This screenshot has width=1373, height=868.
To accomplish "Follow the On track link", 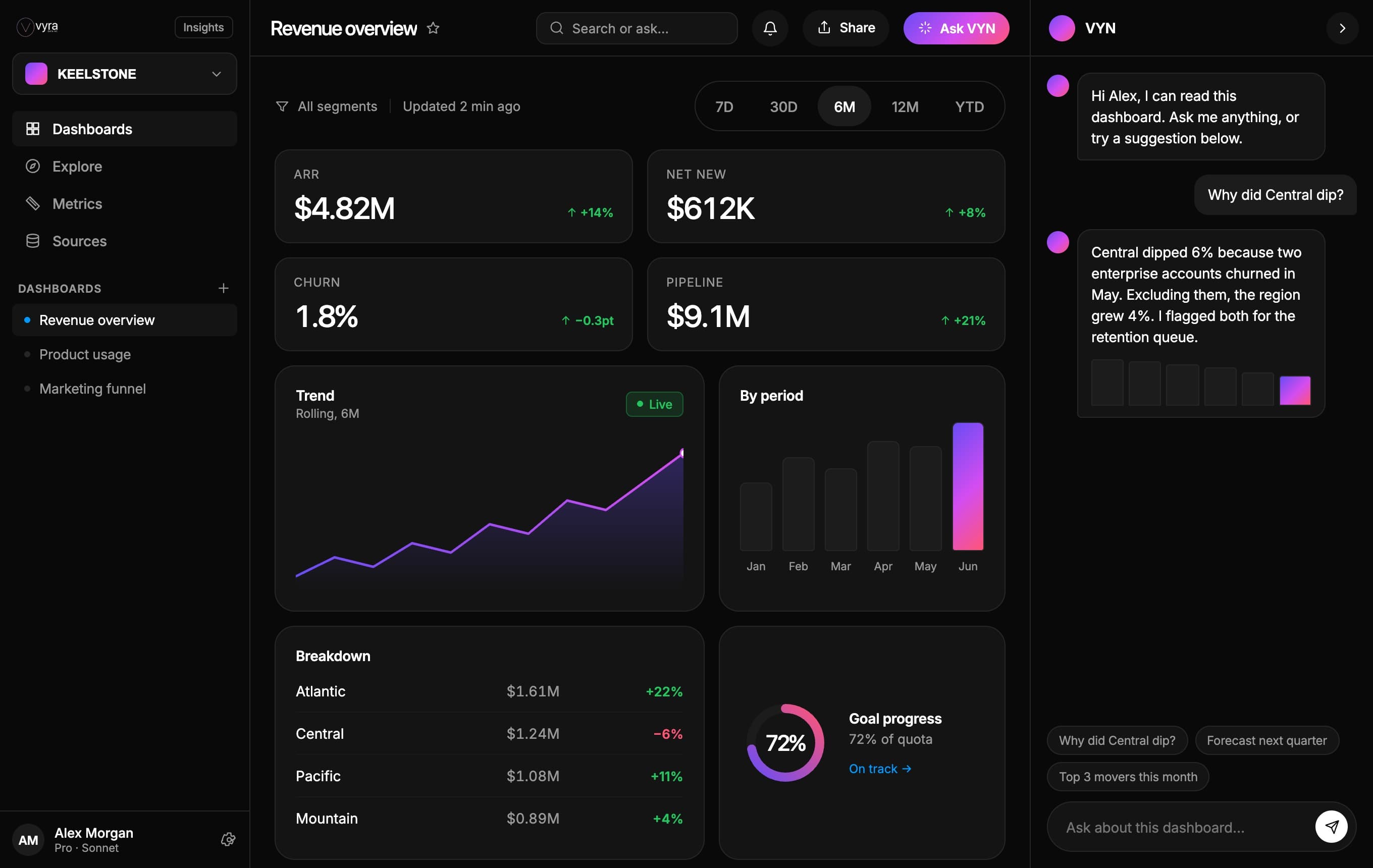I will click(880, 769).
